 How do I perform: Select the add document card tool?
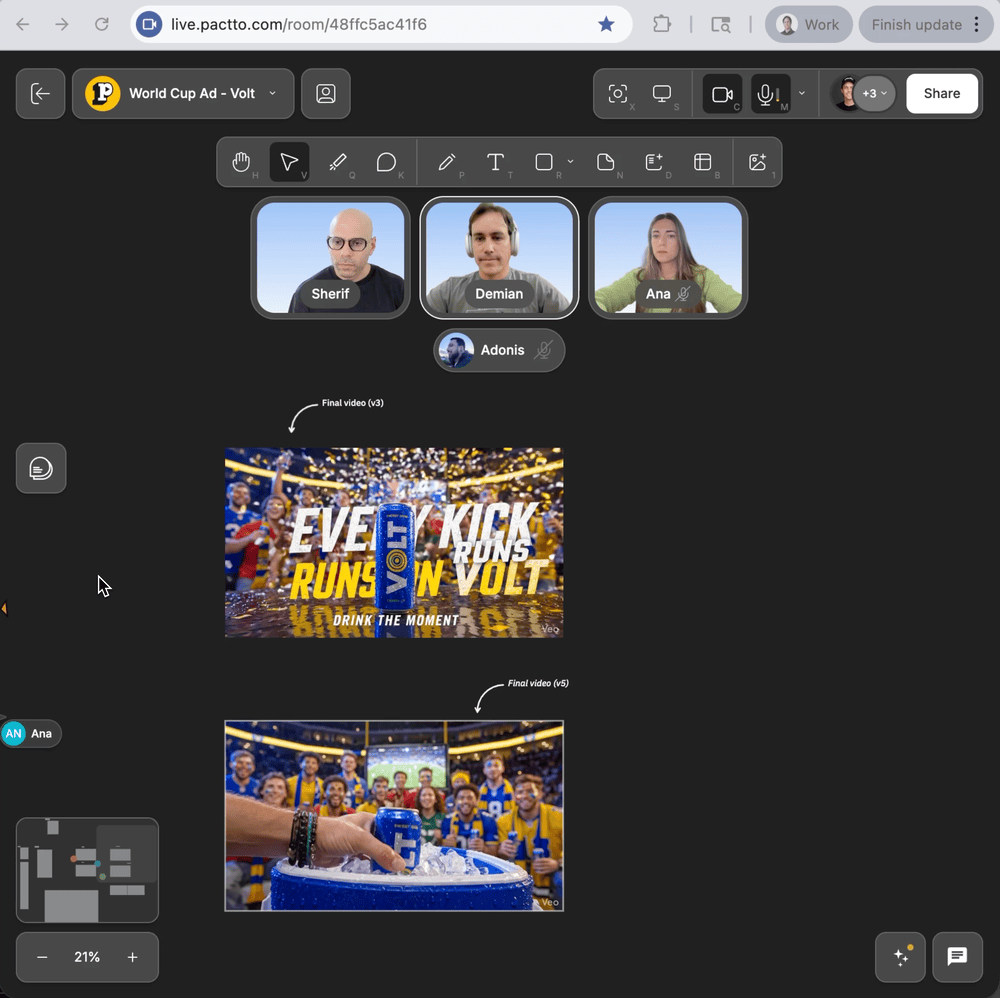(x=654, y=162)
